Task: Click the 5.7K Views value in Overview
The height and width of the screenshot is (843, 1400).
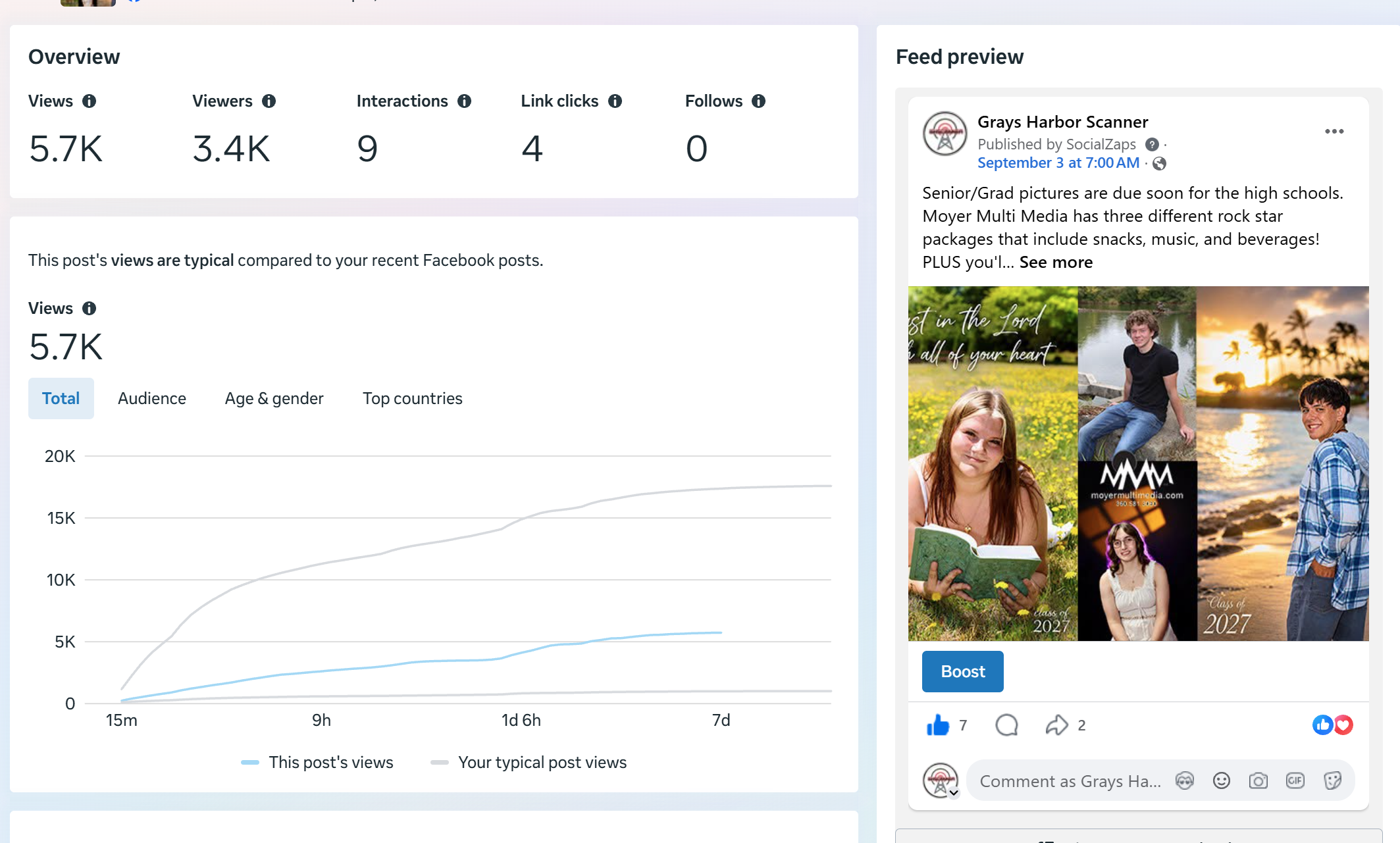Action: (x=66, y=149)
